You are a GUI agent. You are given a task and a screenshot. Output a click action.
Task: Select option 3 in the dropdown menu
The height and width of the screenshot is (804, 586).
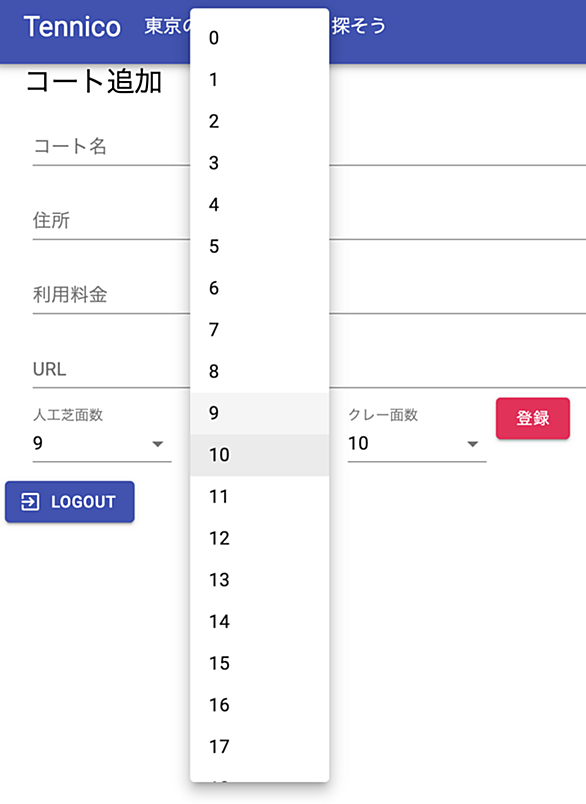pos(259,163)
